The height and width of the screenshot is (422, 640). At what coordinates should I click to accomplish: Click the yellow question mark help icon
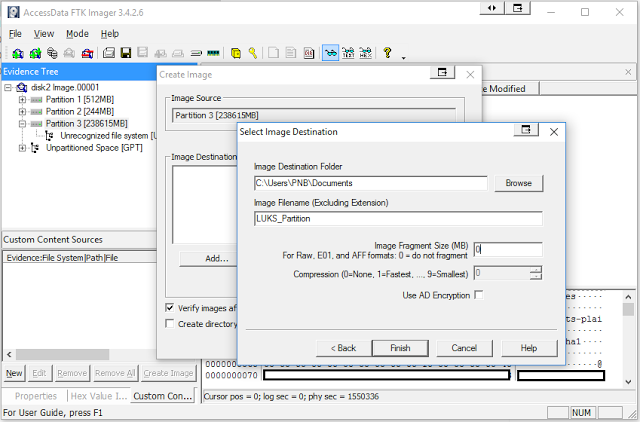click(387, 53)
